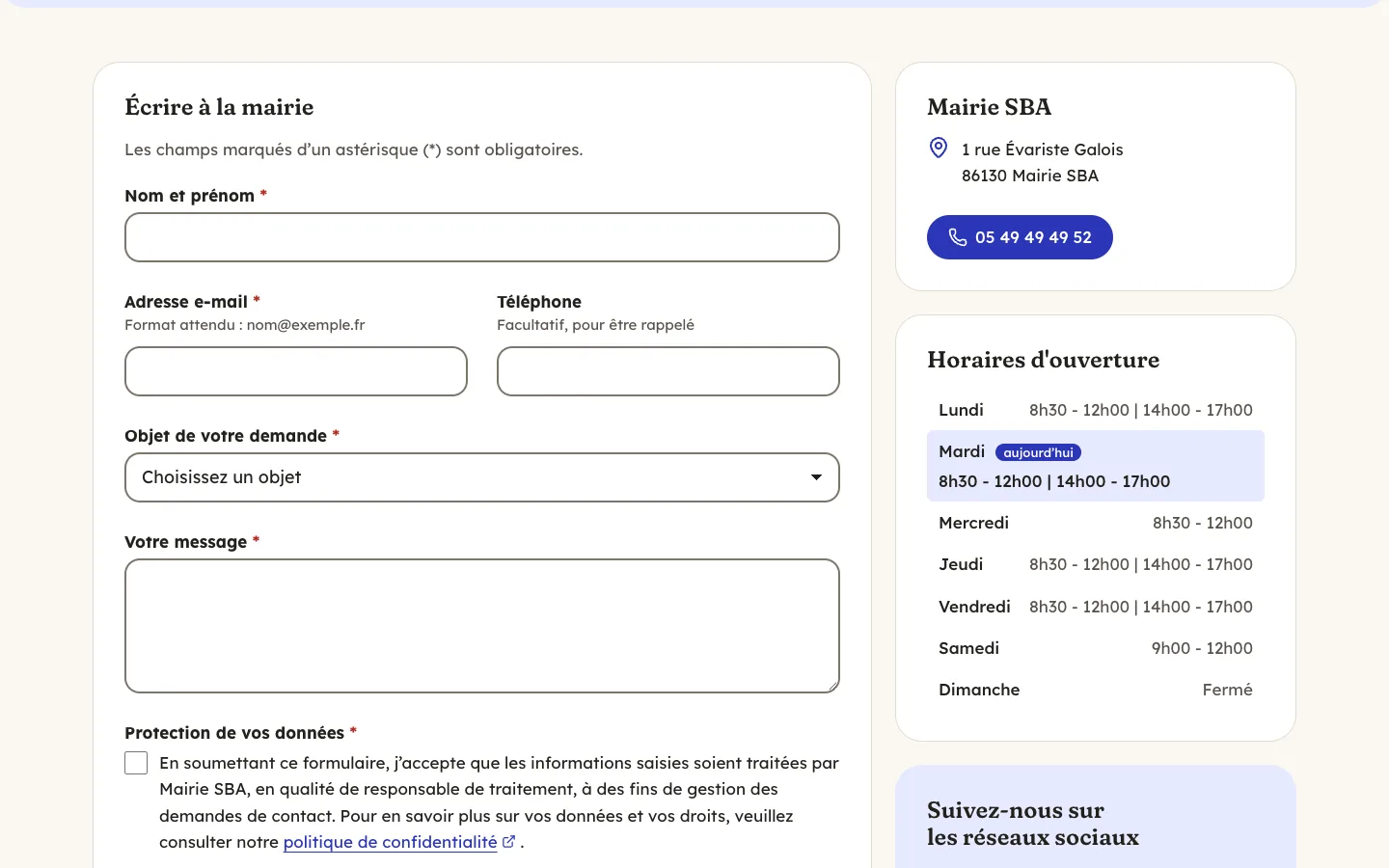1389x868 pixels.
Task: Click the Votre message label
Action: click(x=192, y=542)
